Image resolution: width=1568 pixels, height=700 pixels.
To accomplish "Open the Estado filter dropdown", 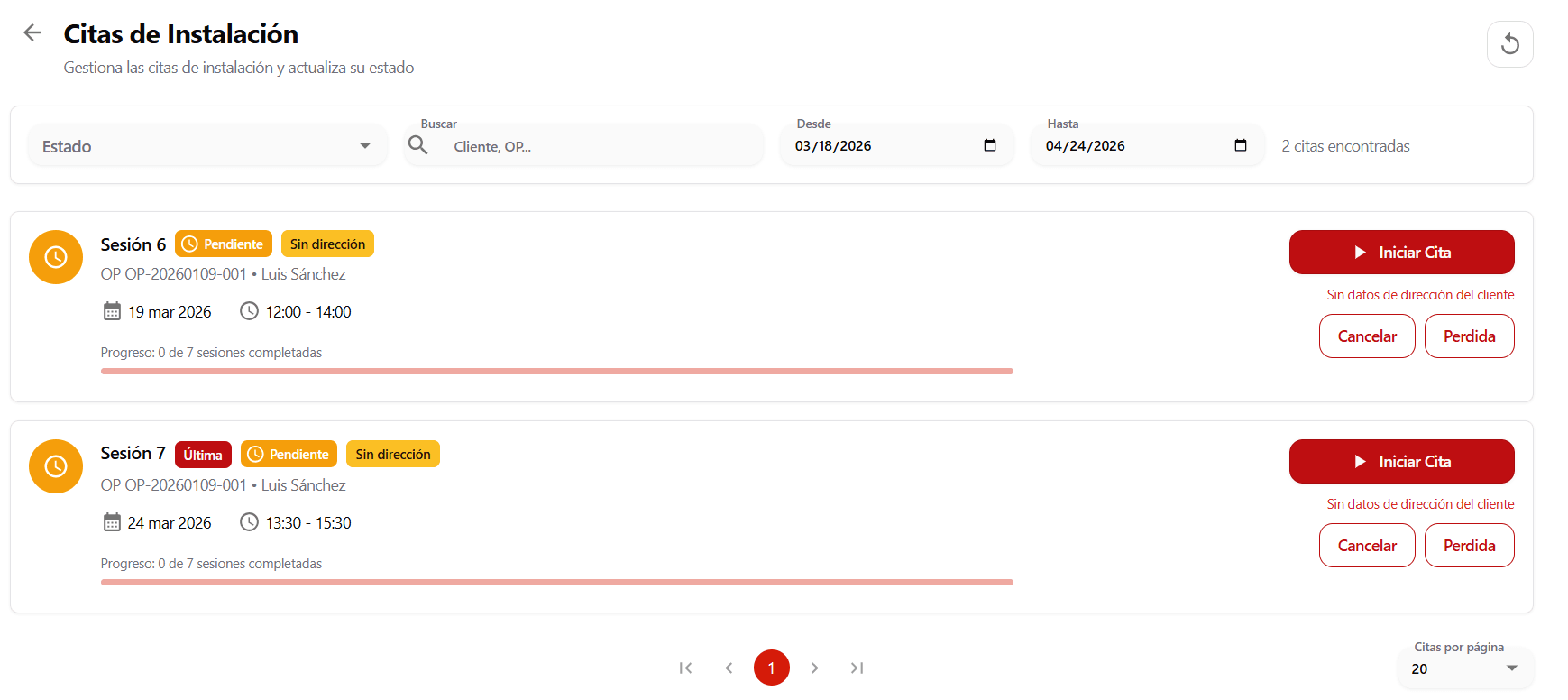I will 207,146.
